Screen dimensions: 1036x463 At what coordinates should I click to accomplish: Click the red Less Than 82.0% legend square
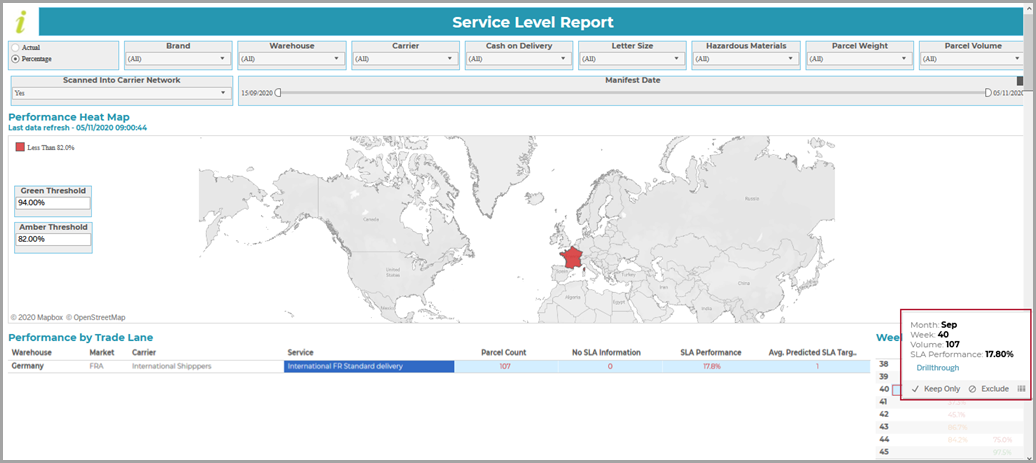pyautogui.click(x=20, y=147)
